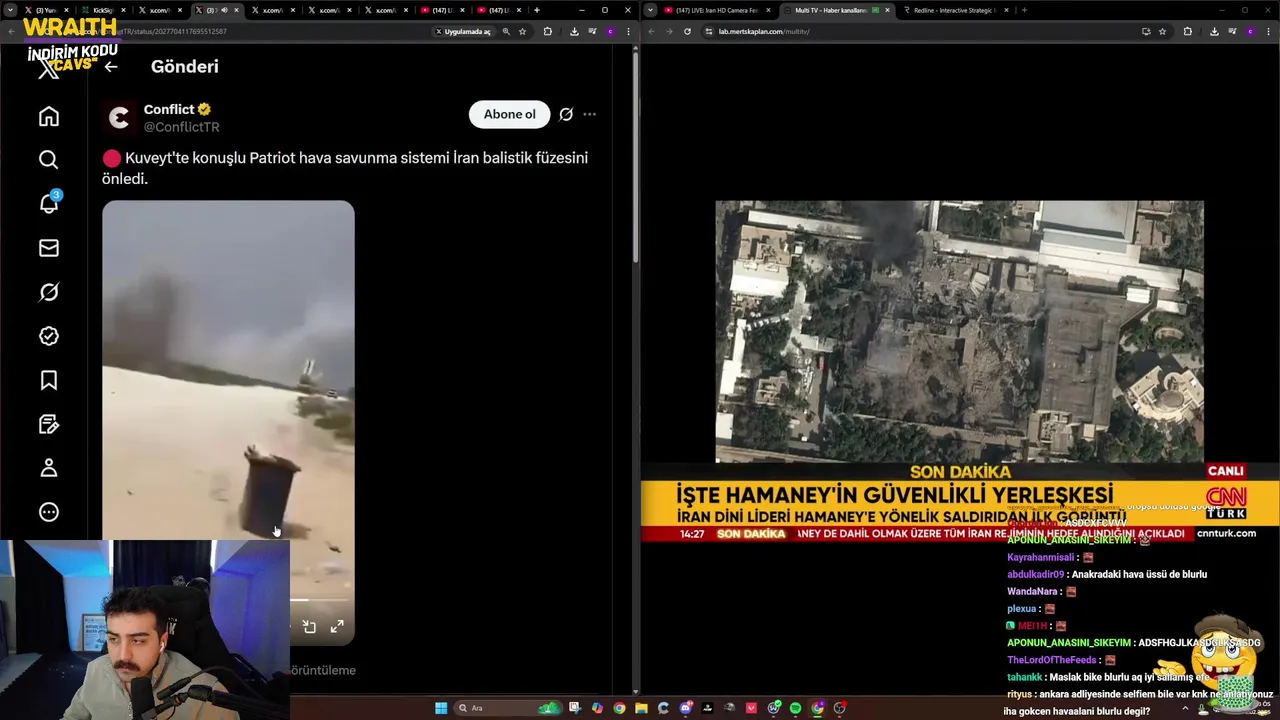Open tab search dropdown in left browser
This screenshot has height=720, width=1280.
pos(12,10)
